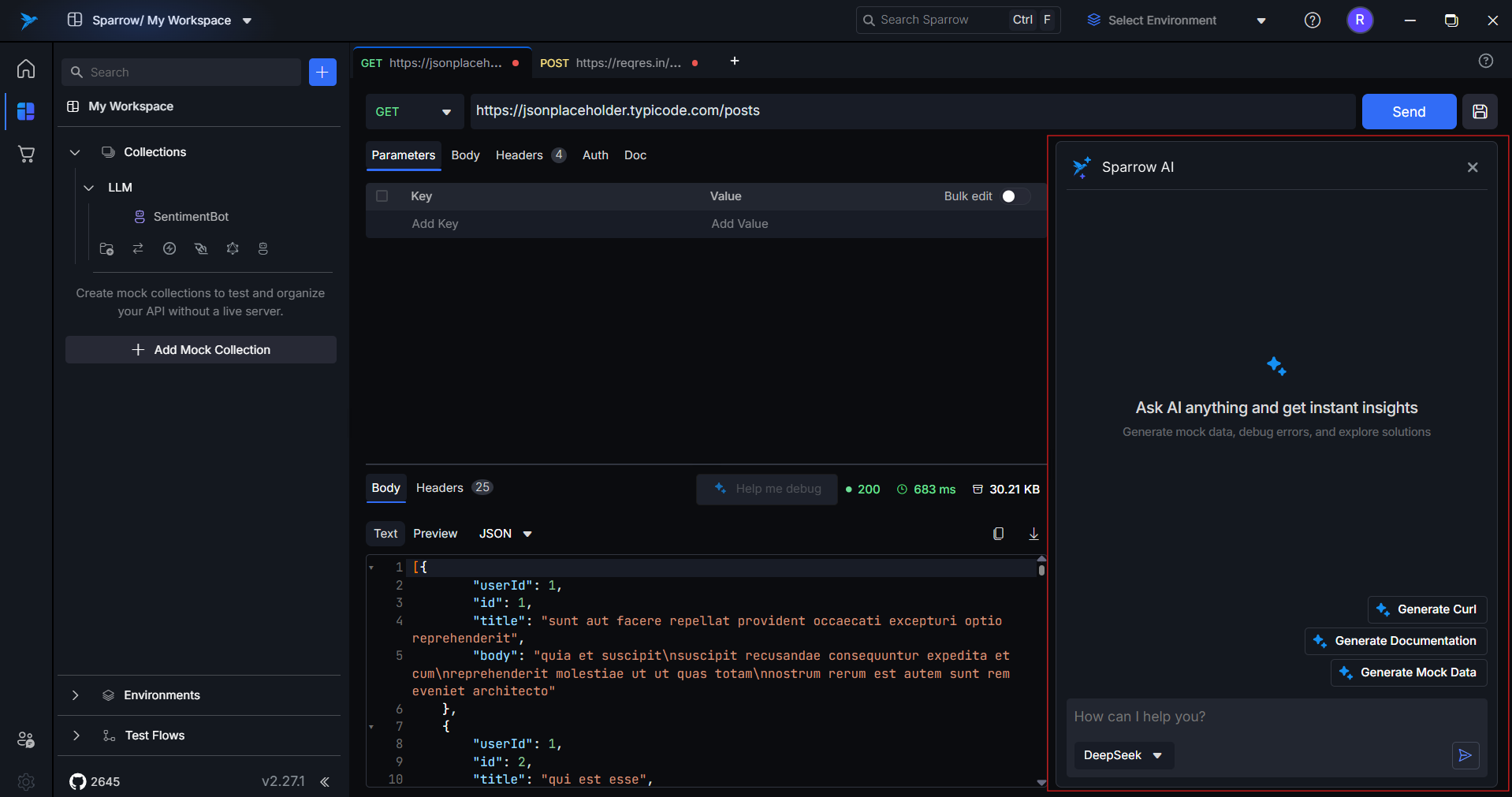Add a WebSocket request with lightning icon
This screenshot has height=797, width=1512.
(169, 248)
